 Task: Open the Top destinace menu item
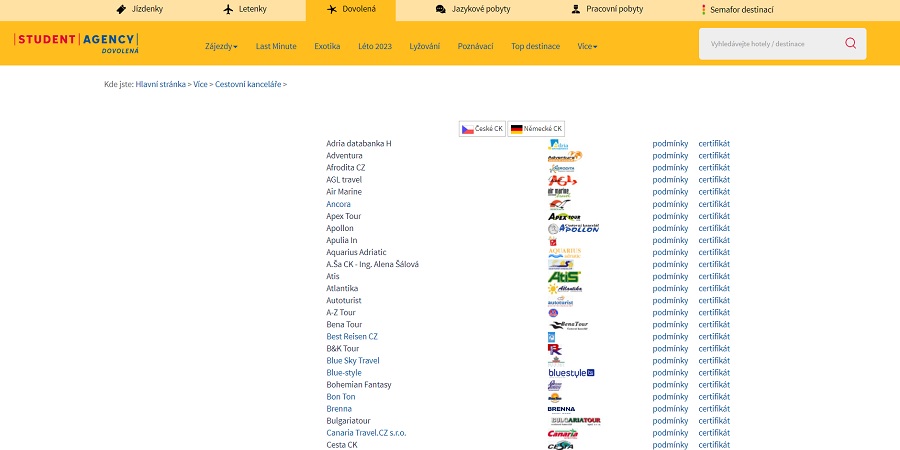(536, 46)
